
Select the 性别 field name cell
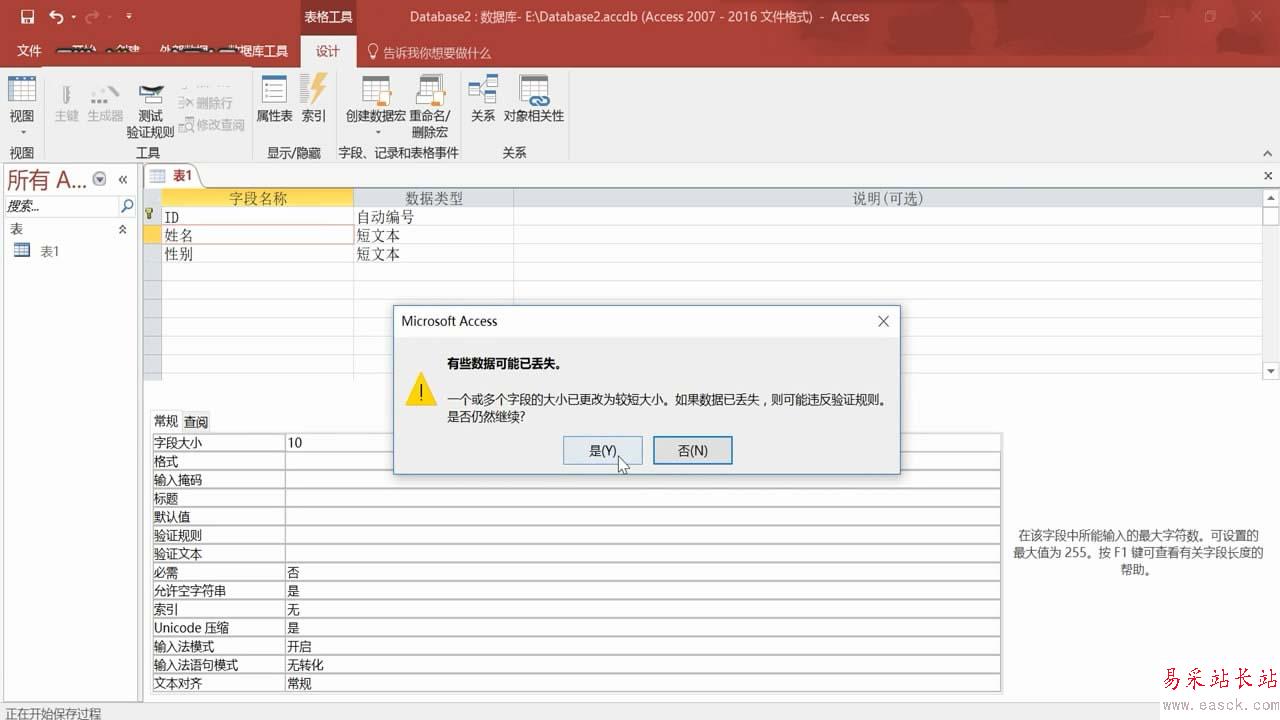258,254
